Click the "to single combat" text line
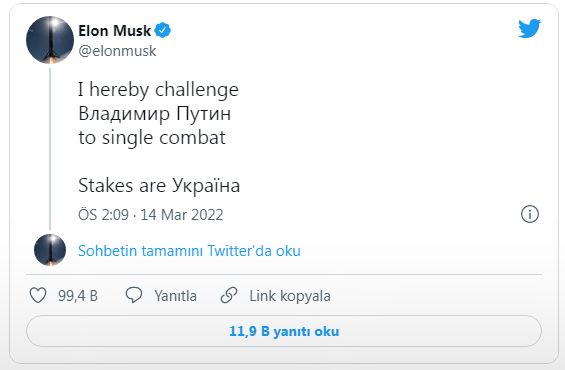Screen dimensions: 565x370 152,138
